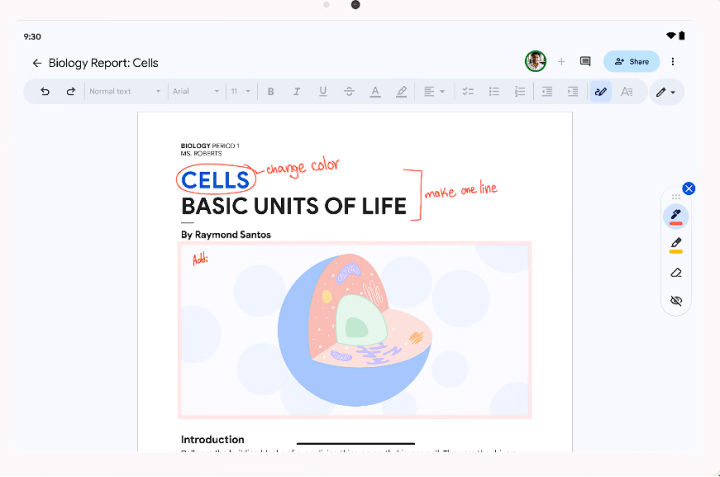
Task: Open the text alignment menu
Action: (x=433, y=92)
